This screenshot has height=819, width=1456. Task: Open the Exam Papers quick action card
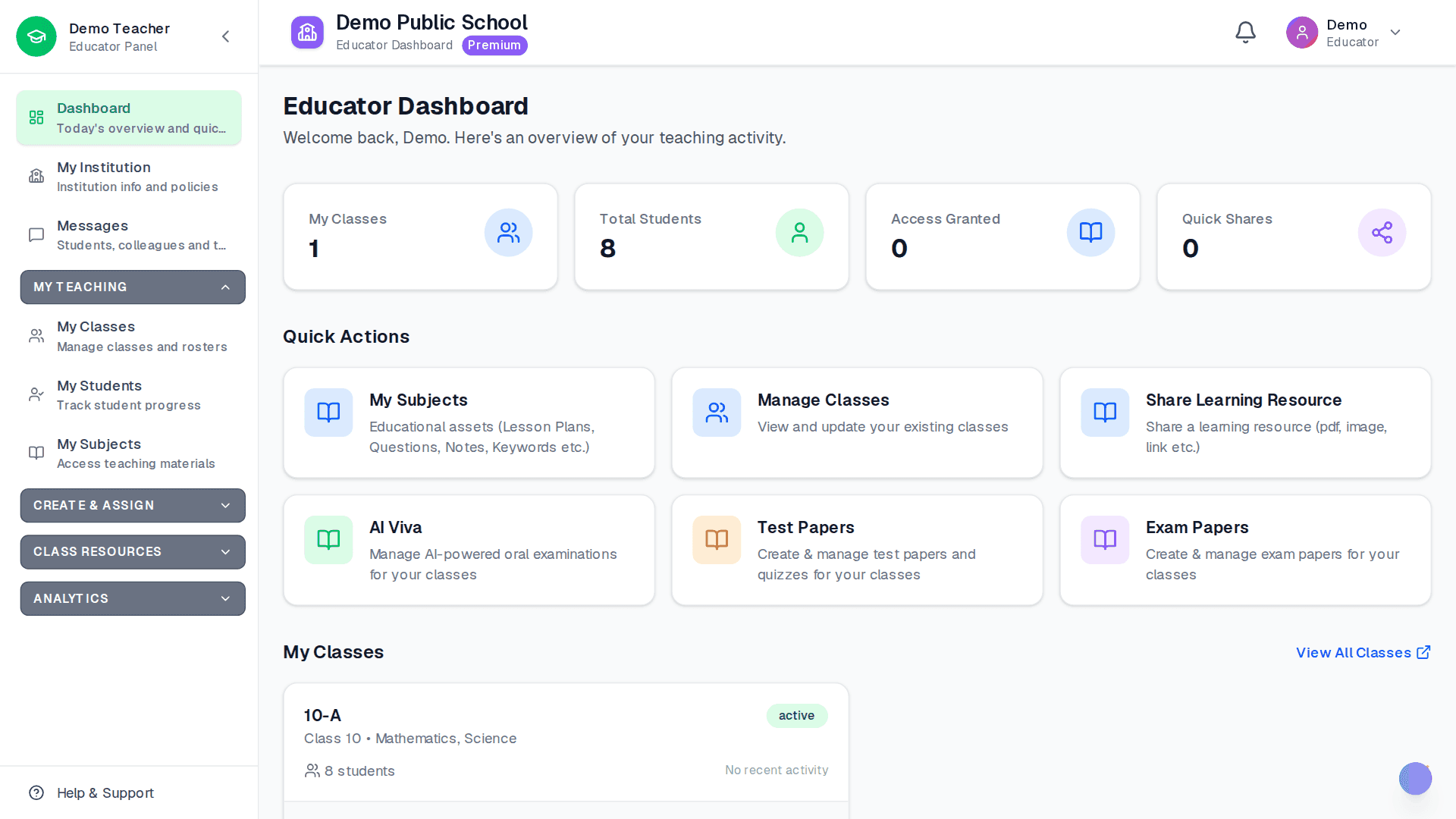[1245, 550]
